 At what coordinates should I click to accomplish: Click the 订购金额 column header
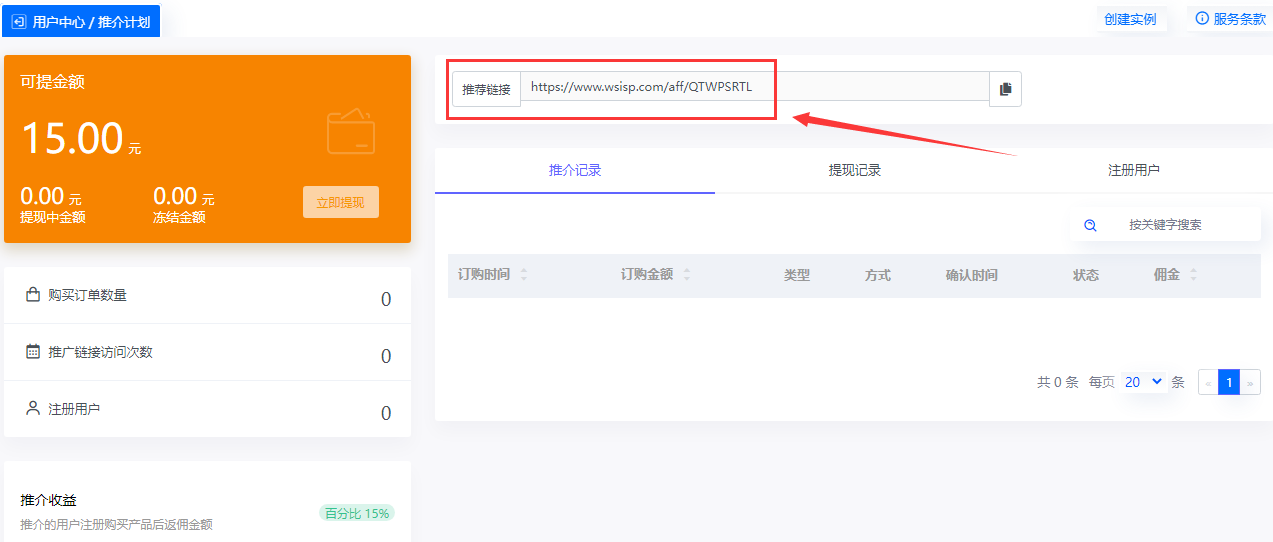click(648, 275)
